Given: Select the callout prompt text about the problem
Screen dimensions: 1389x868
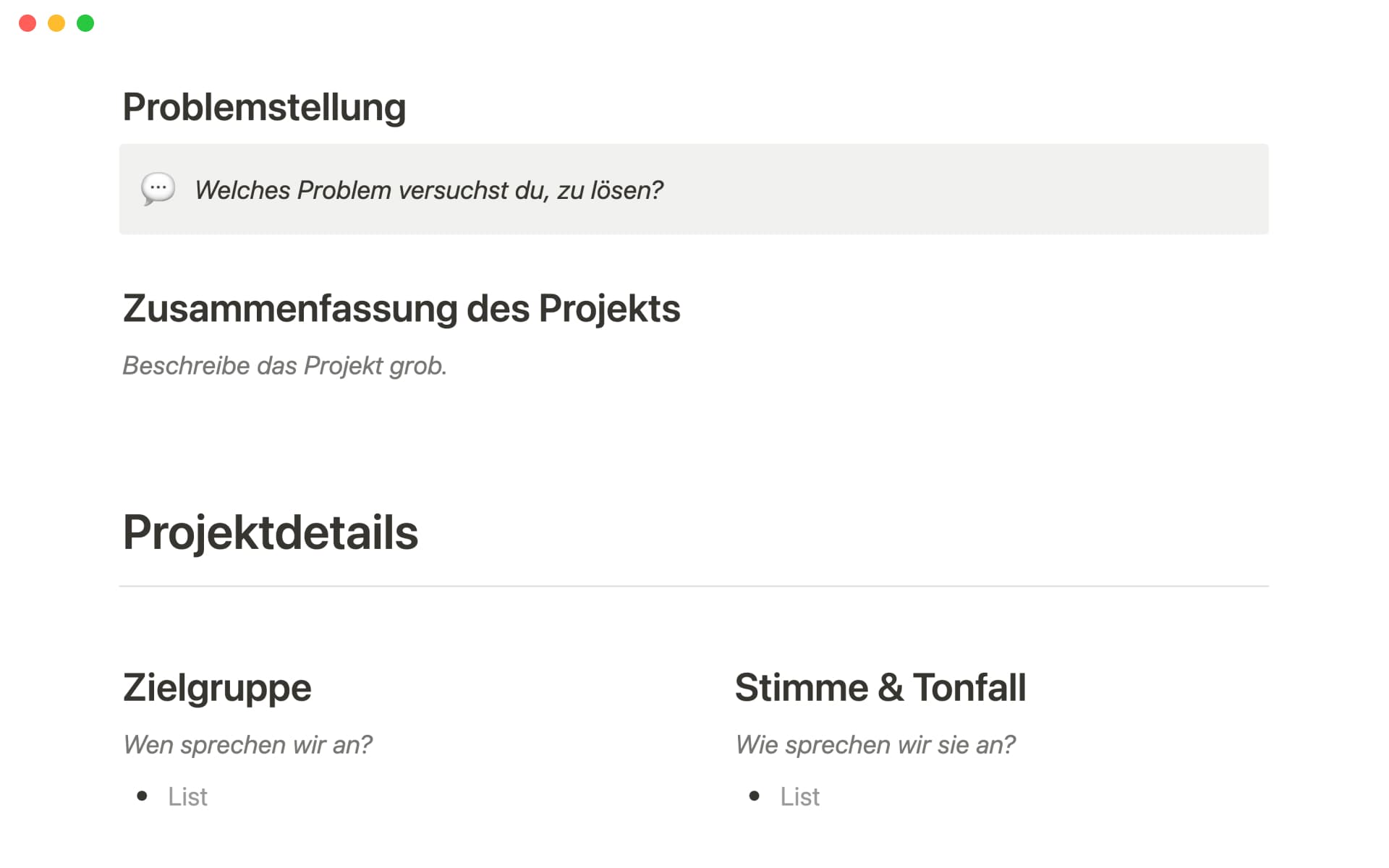Looking at the screenshot, I should click(428, 190).
